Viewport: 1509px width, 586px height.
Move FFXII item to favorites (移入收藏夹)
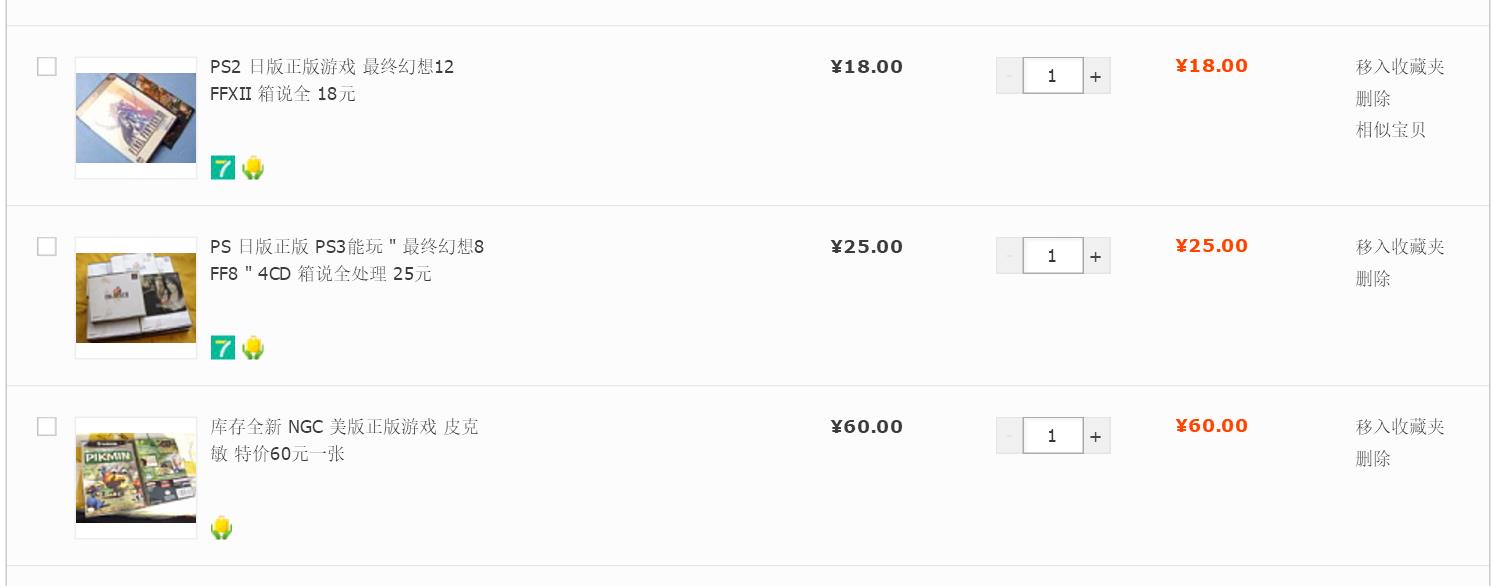[x=1400, y=67]
